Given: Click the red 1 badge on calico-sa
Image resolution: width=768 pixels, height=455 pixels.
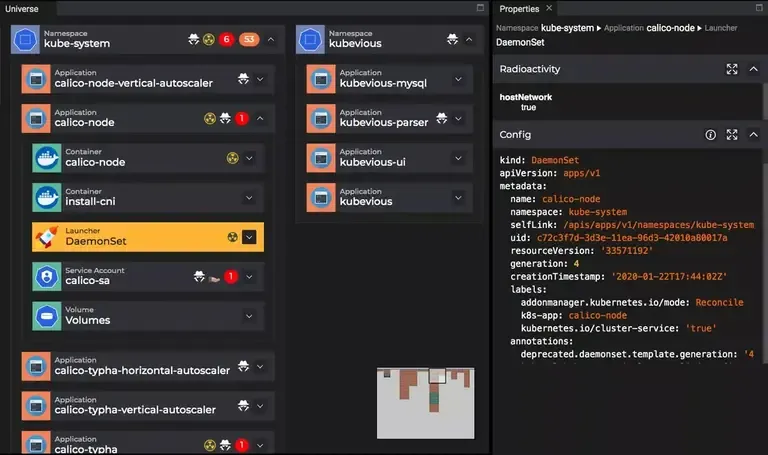Looking at the screenshot, I should [x=231, y=277].
